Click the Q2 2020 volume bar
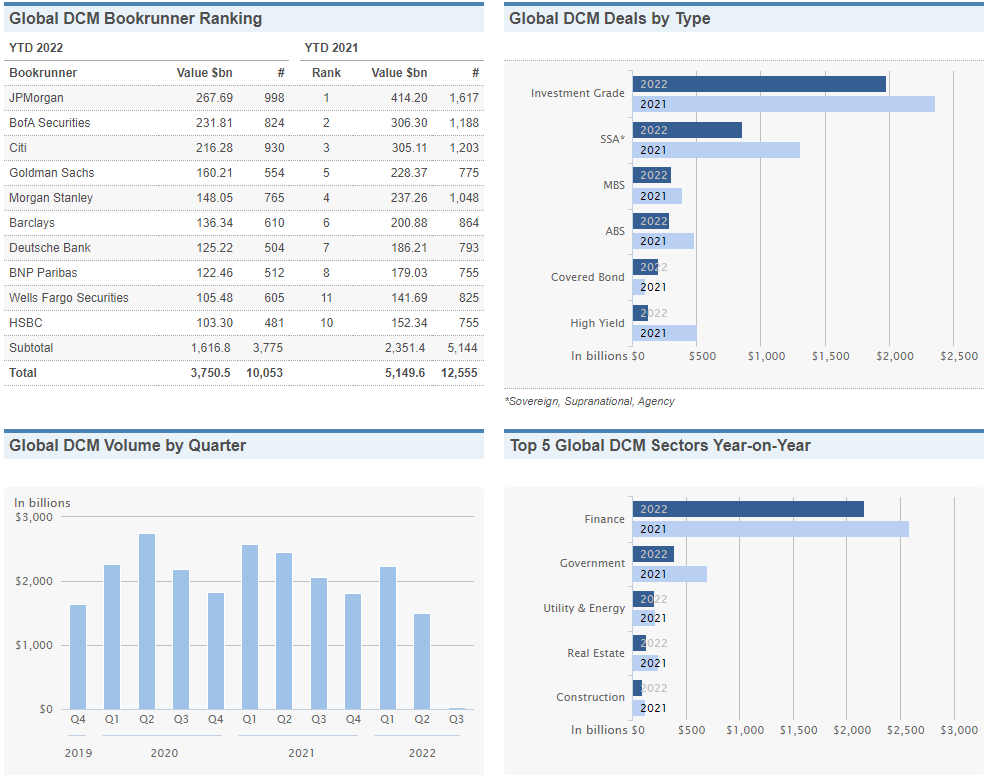The image size is (991, 779). tap(147, 622)
